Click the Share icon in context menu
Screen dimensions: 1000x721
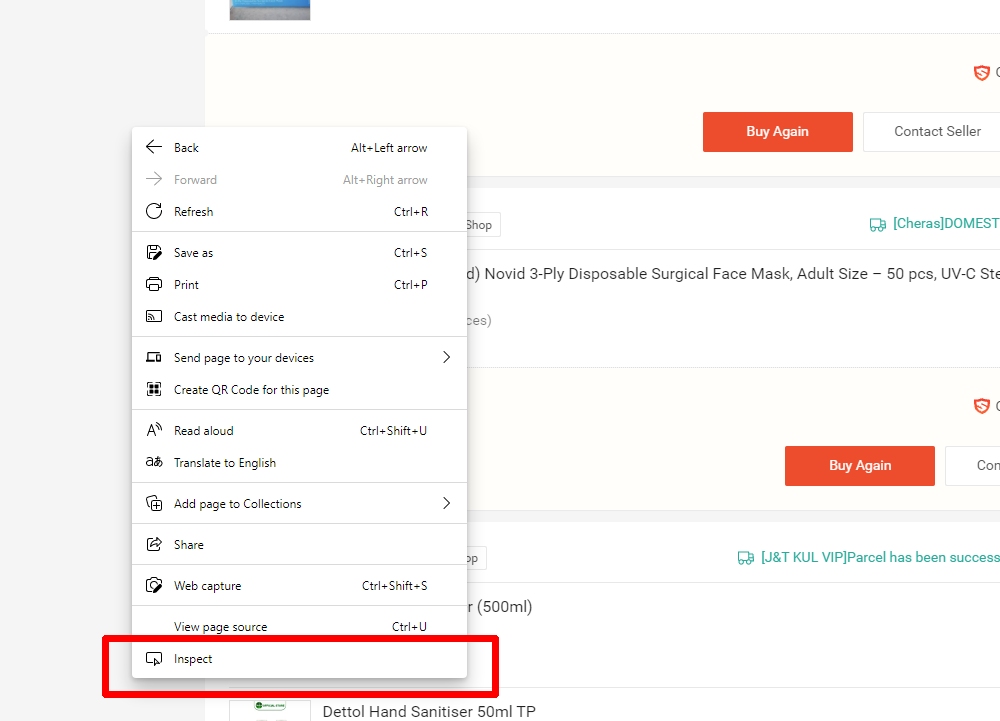[154, 545]
